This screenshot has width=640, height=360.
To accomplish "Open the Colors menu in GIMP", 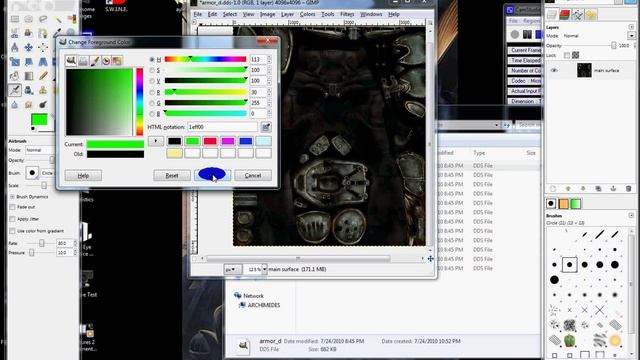I will click(x=307, y=14).
